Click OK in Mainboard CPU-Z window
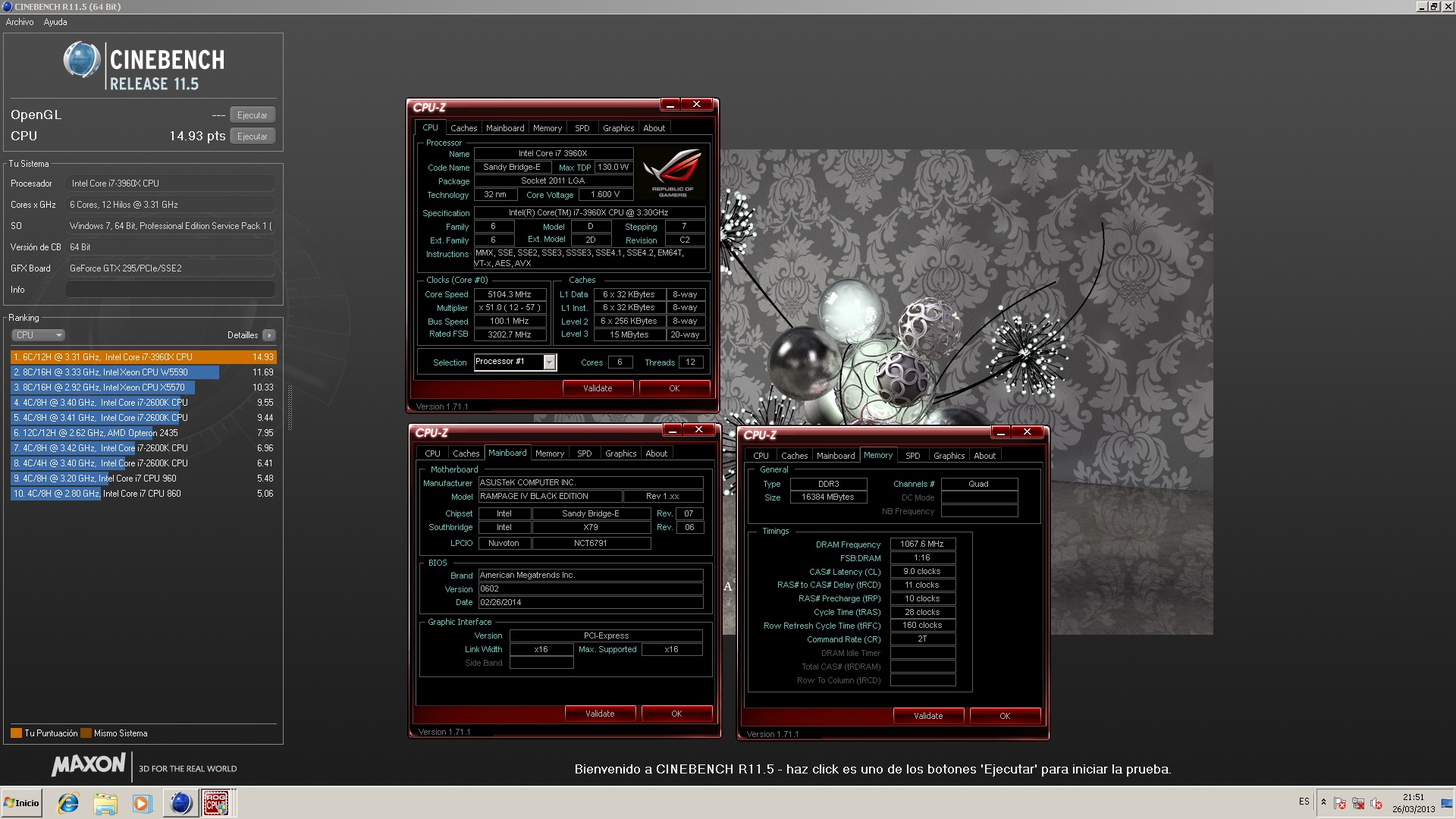 point(676,714)
